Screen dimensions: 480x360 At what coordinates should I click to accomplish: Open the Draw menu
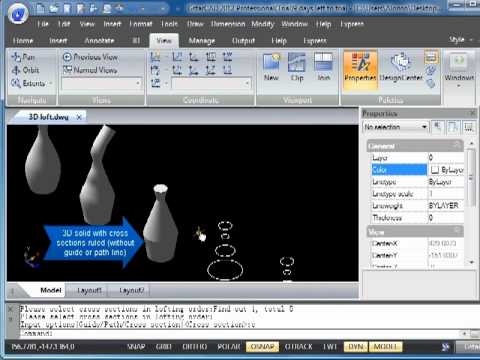(195, 24)
